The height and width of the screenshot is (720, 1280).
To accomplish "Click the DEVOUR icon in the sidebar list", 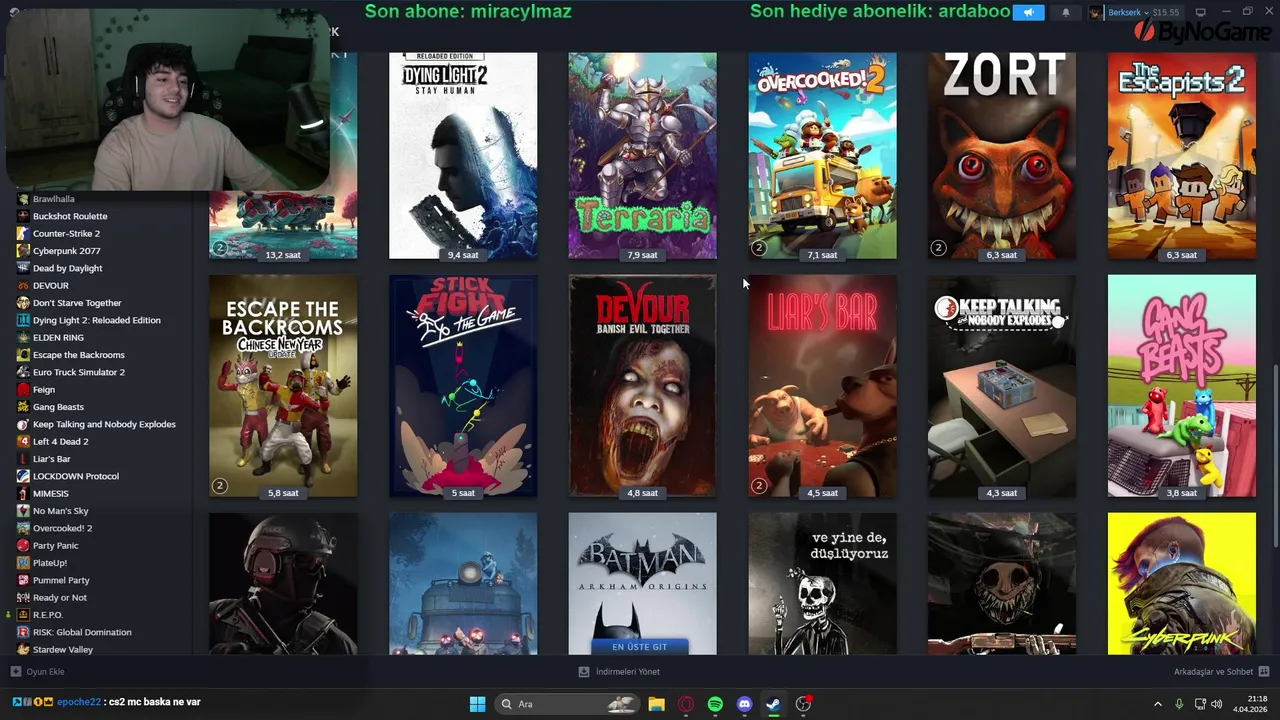I will coord(23,285).
